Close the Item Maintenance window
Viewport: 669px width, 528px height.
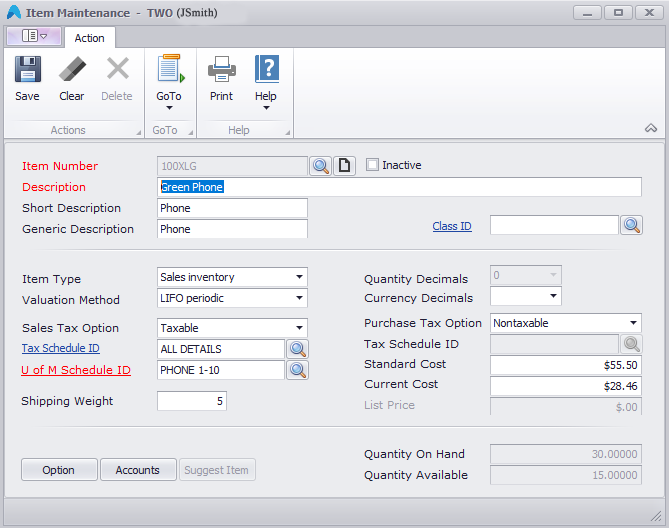649,13
